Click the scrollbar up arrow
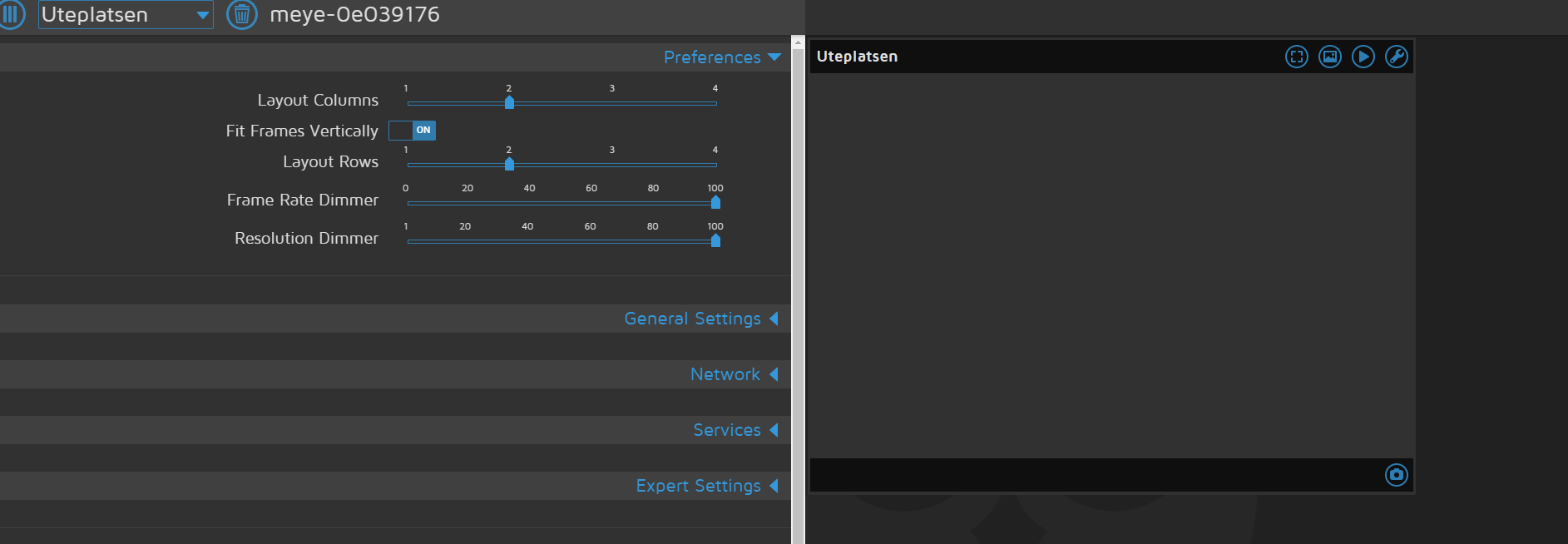The image size is (1568, 544). [798, 41]
